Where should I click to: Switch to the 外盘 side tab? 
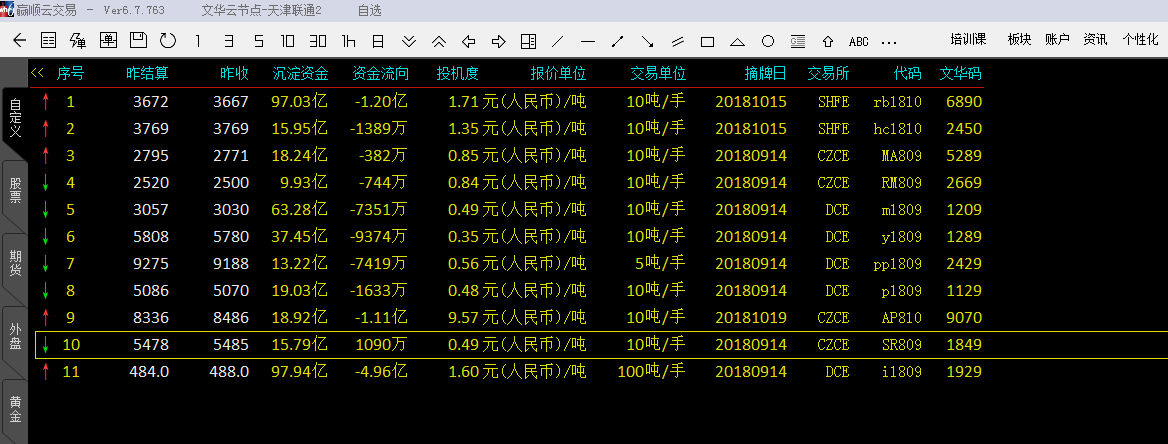(15, 337)
